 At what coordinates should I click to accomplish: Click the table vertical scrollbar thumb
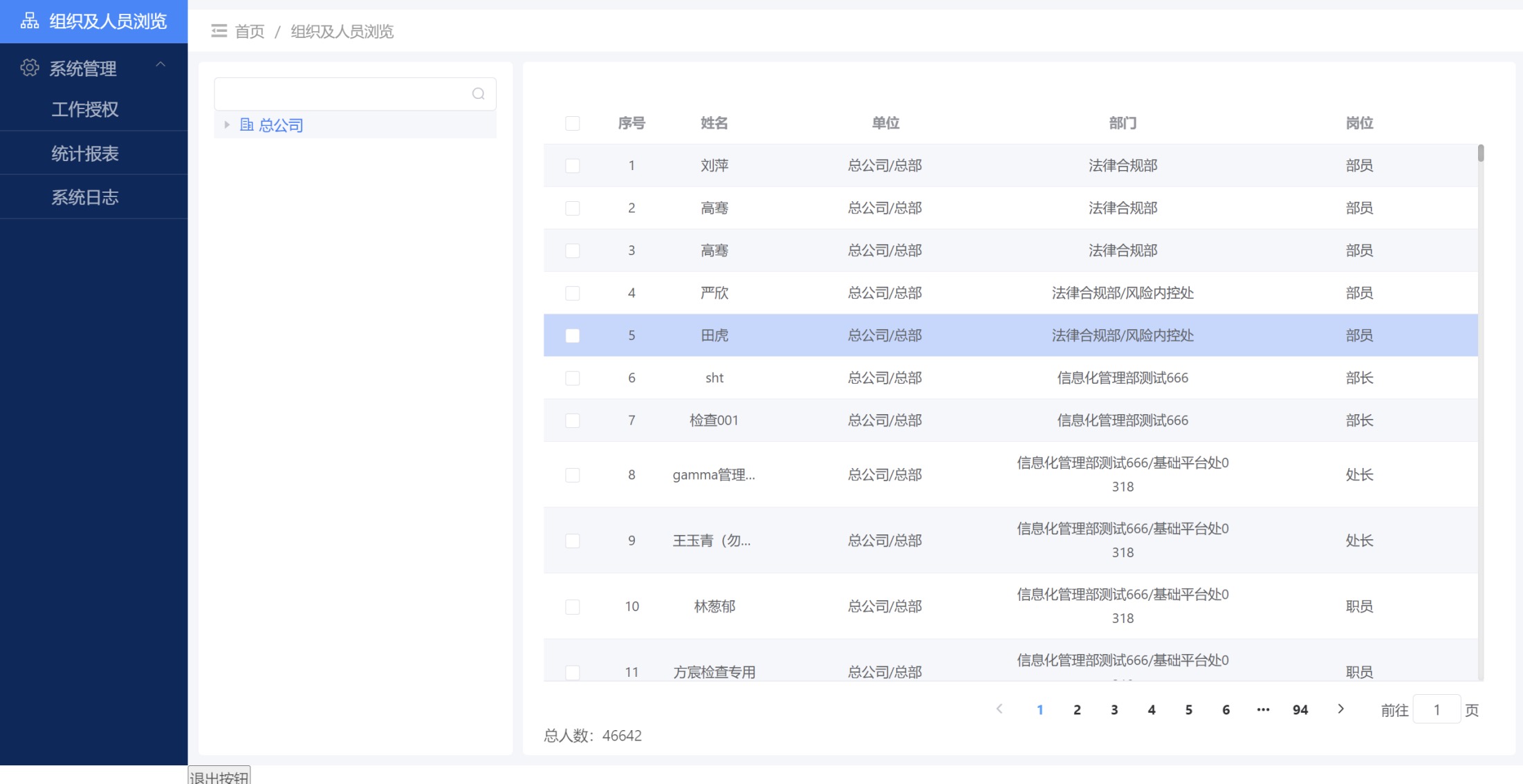(1481, 153)
